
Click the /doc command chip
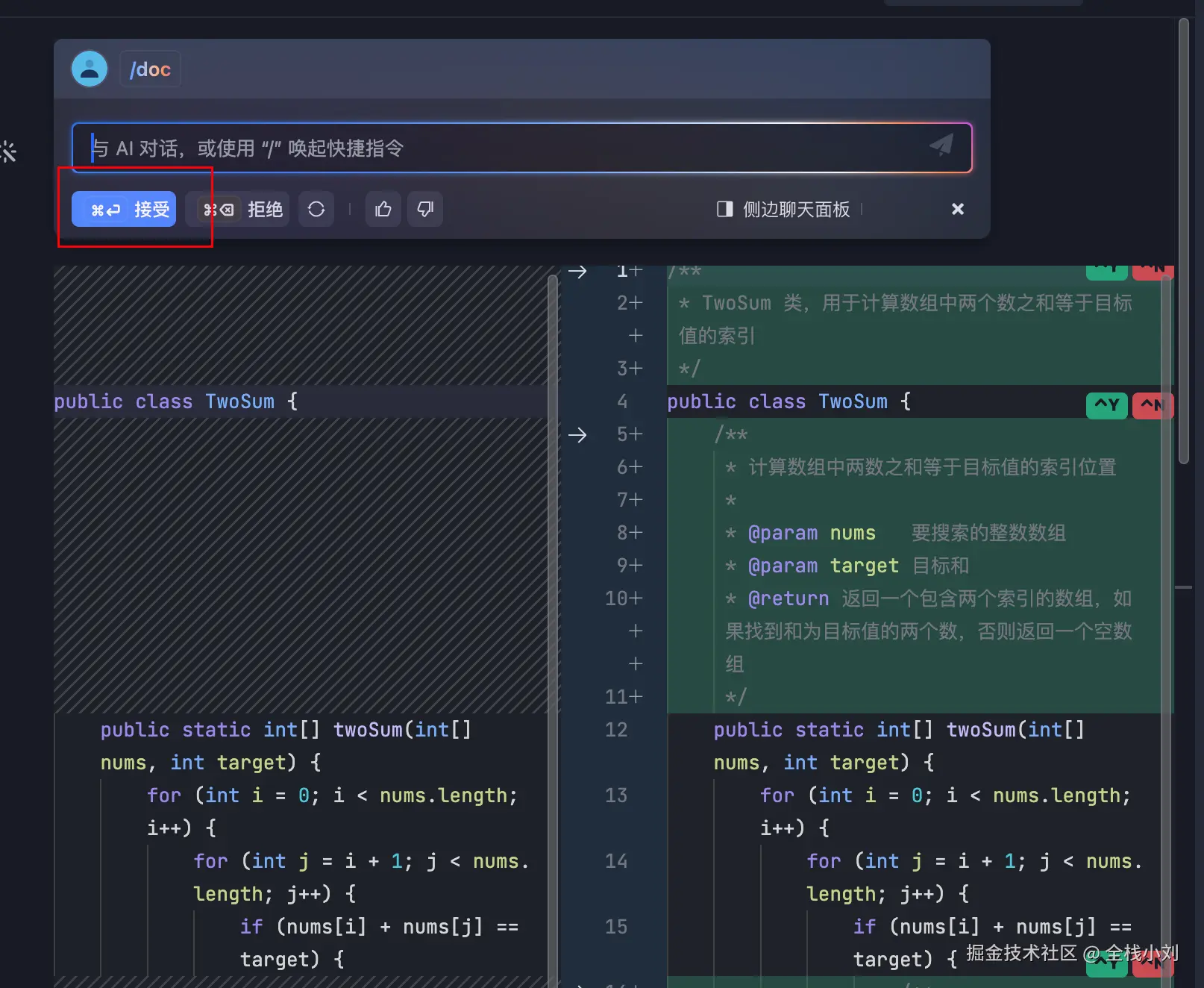(x=150, y=69)
